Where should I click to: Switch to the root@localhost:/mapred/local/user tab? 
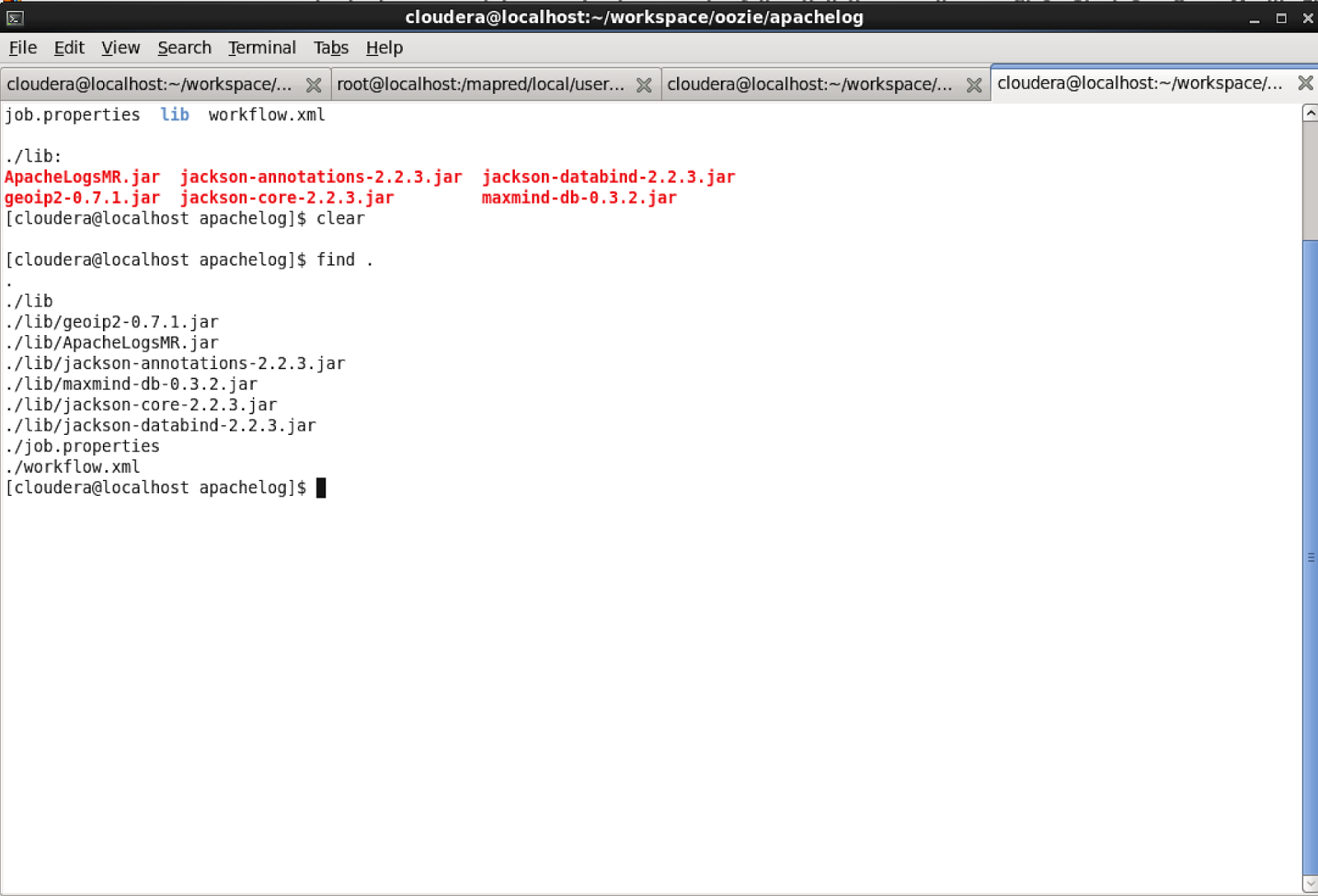pos(478,84)
